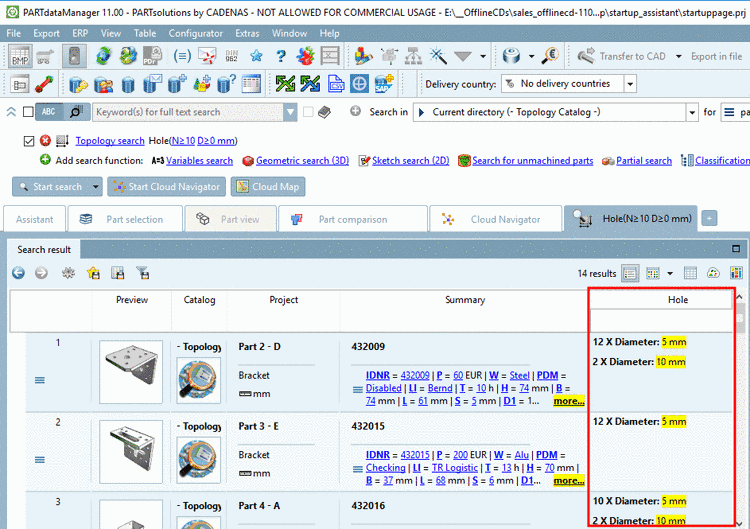Click the Geometric search (3D) link
Screen dimensions: 750x529
pos(302,161)
